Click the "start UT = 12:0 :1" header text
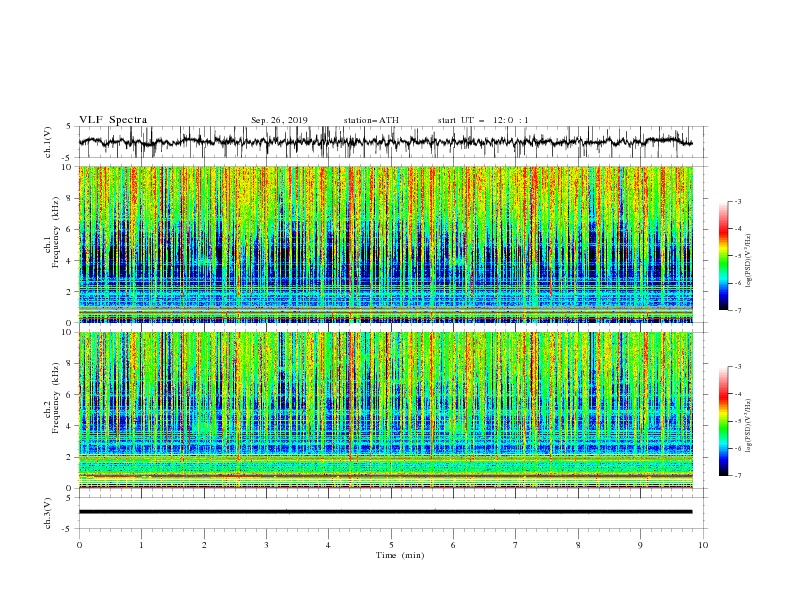 483,120
